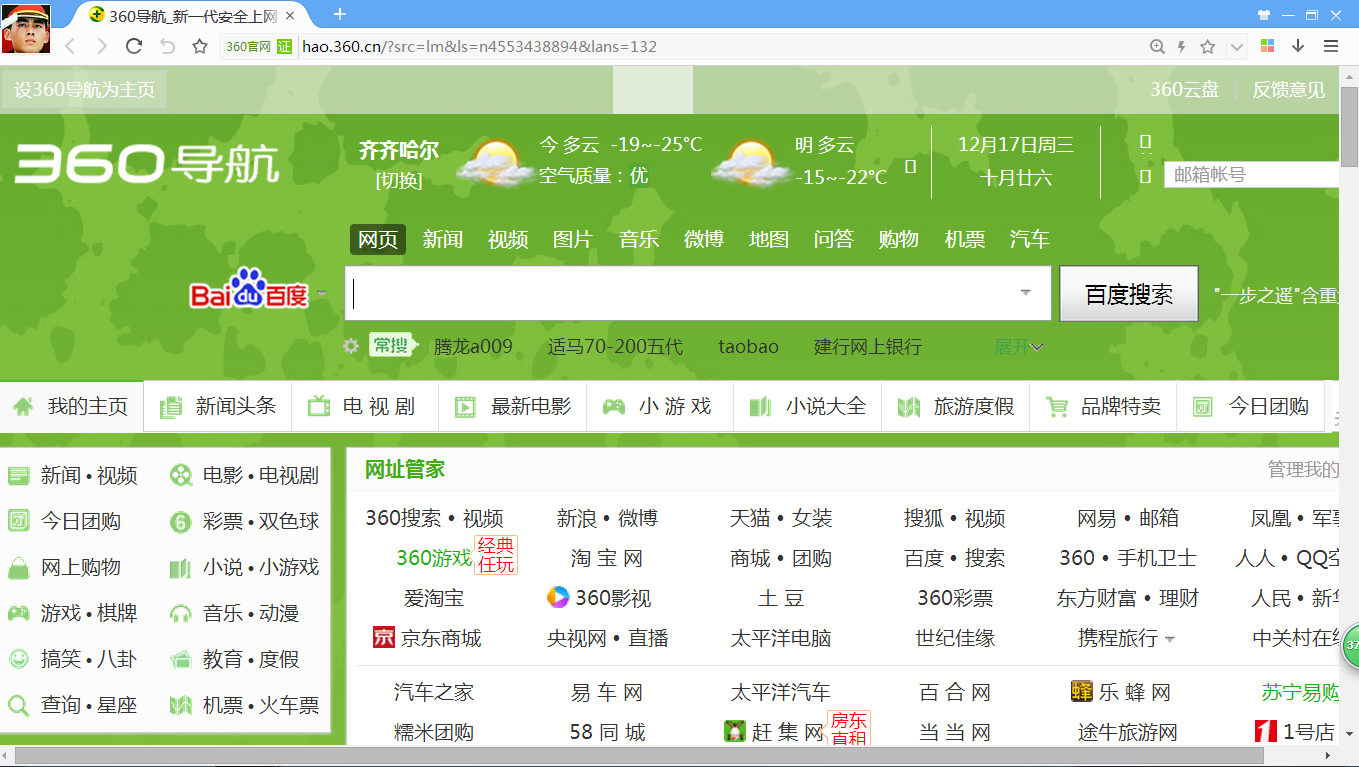Image resolution: width=1359 pixels, height=767 pixels.
Task: Click the 建行网上银行 quick search link
Action: (x=868, y=347)
